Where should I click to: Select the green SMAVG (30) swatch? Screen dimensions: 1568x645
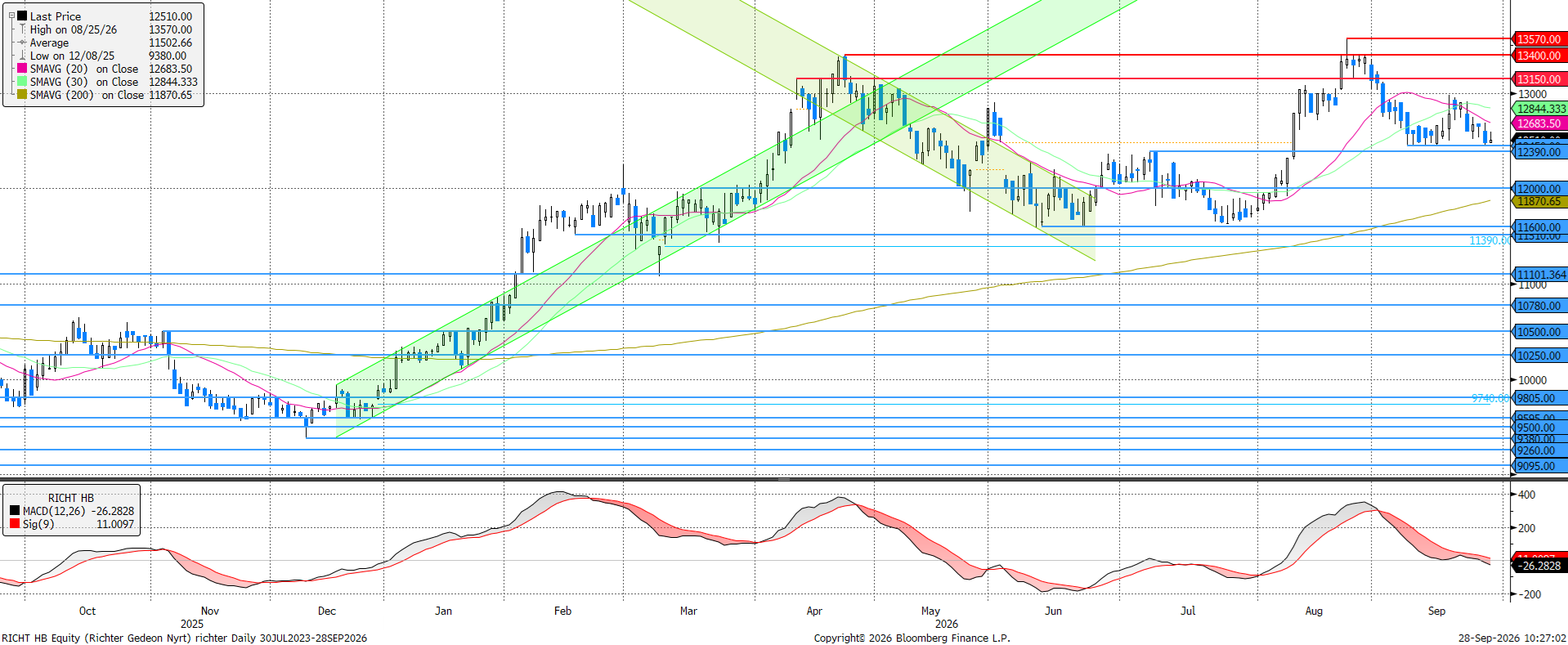23,82
